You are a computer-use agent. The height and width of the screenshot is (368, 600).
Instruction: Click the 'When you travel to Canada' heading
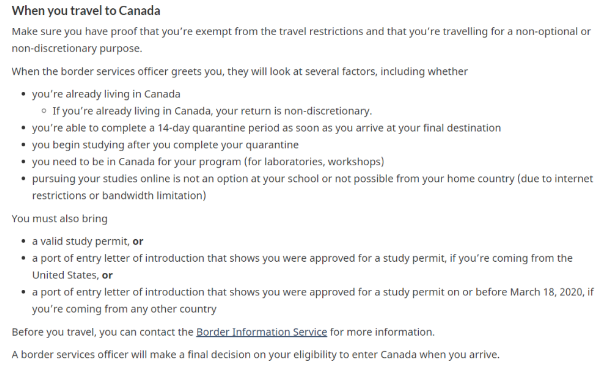[x=86, y=11]
